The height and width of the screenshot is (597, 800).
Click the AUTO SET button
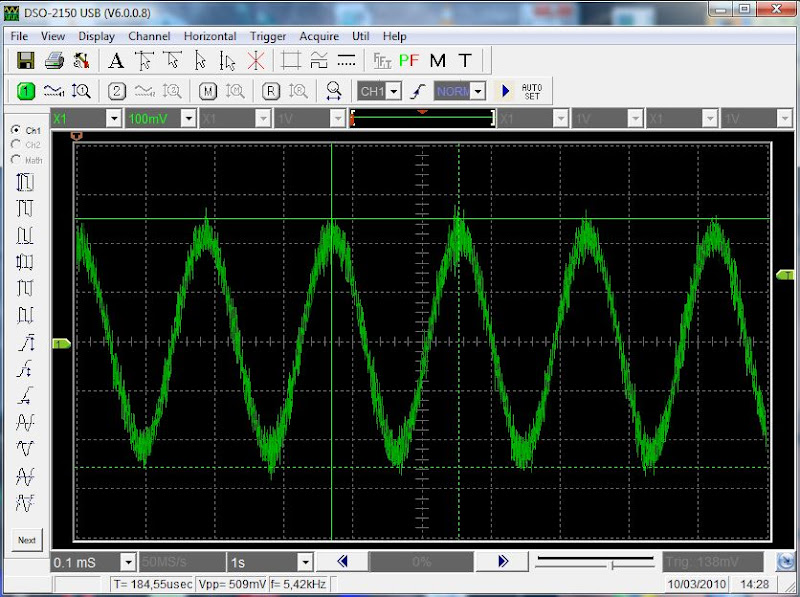(x=532, y=92)
